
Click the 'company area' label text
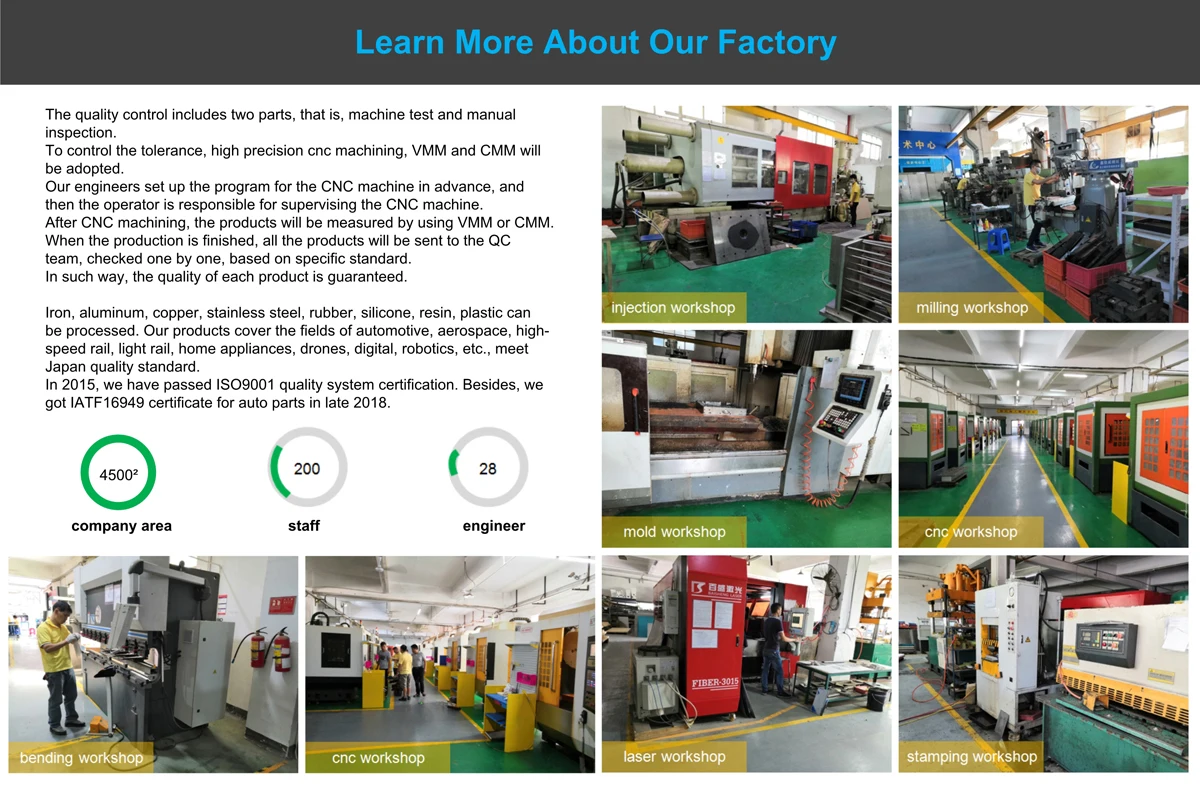pyautogui.click(x=121, y=526)
